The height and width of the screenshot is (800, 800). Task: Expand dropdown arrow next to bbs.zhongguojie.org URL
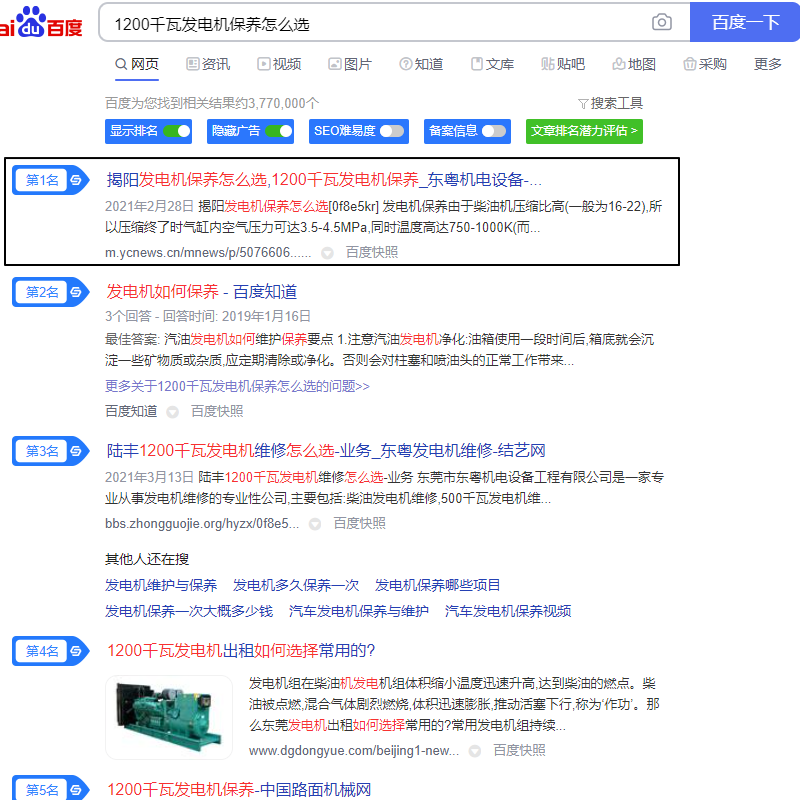315,524
